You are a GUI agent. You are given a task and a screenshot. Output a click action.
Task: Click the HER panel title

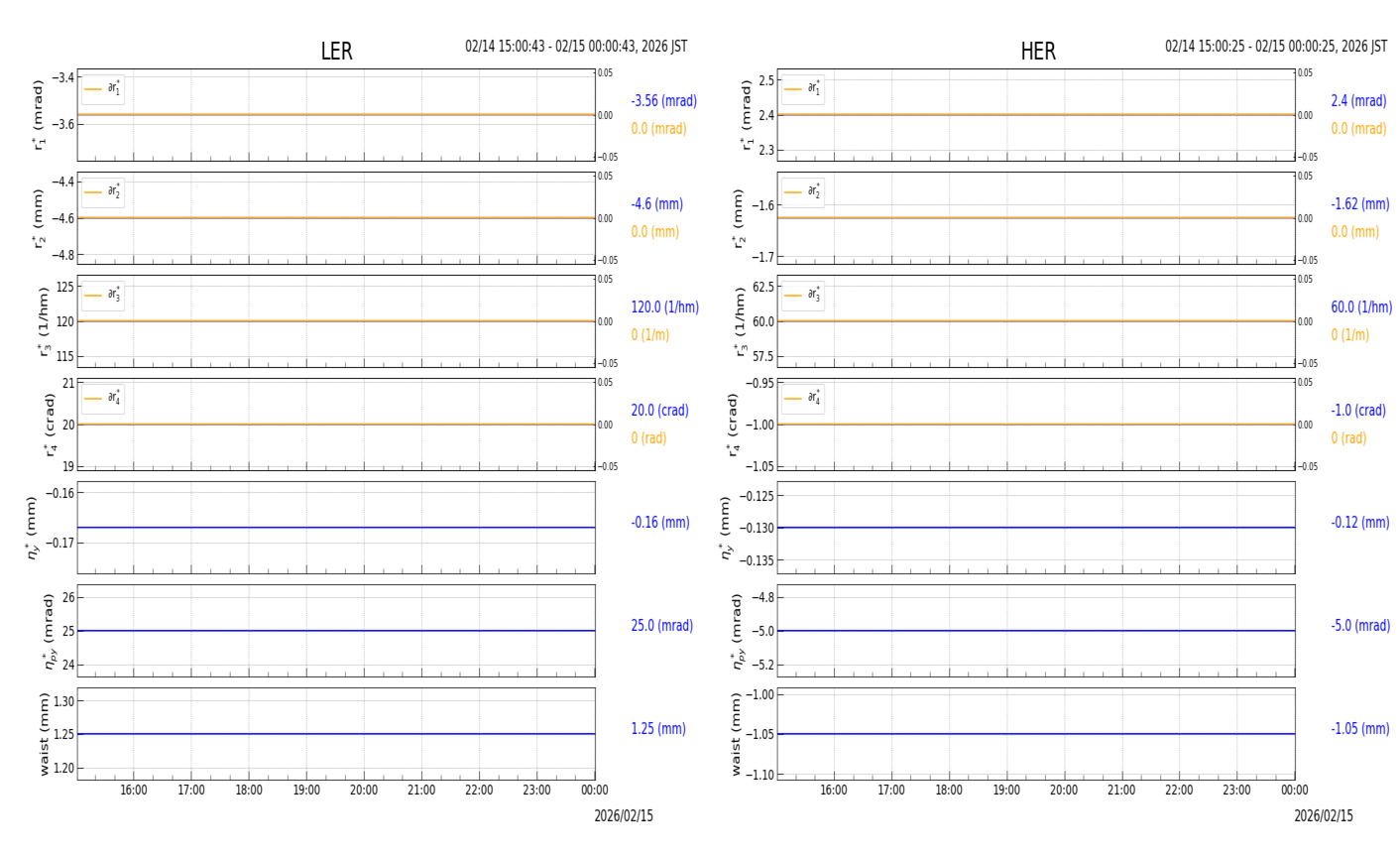point(1038,52)
